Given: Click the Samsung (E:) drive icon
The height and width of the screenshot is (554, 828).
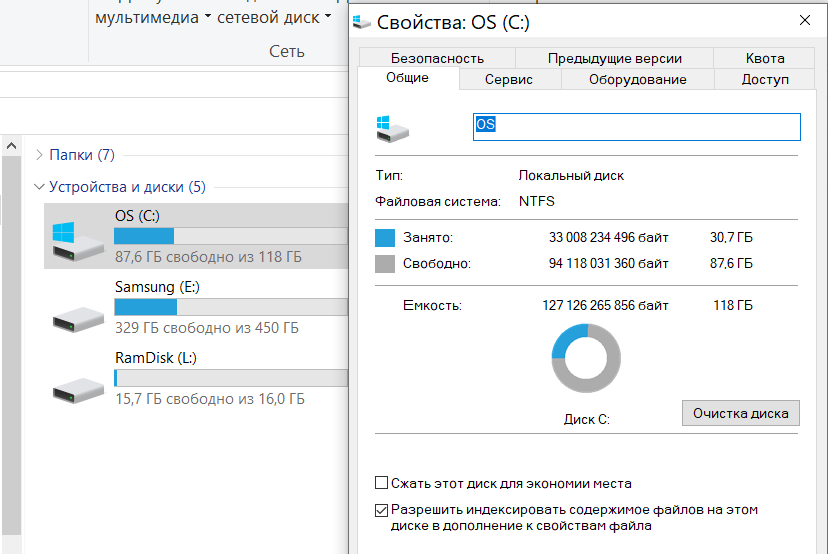Looking at the screenshot, I should coord(77,317).
